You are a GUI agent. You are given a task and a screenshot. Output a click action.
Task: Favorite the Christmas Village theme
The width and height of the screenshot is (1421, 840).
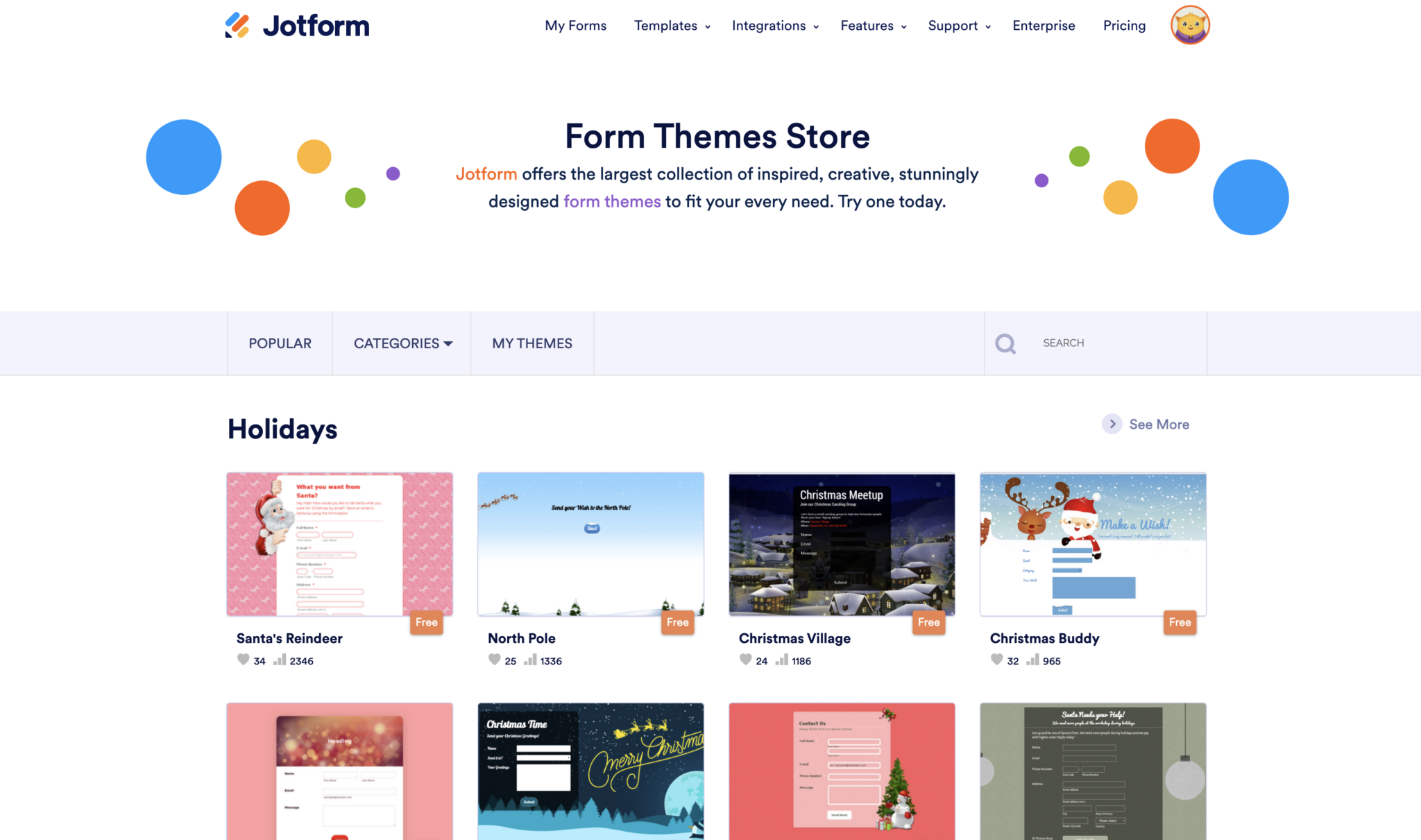pos(745,660)
